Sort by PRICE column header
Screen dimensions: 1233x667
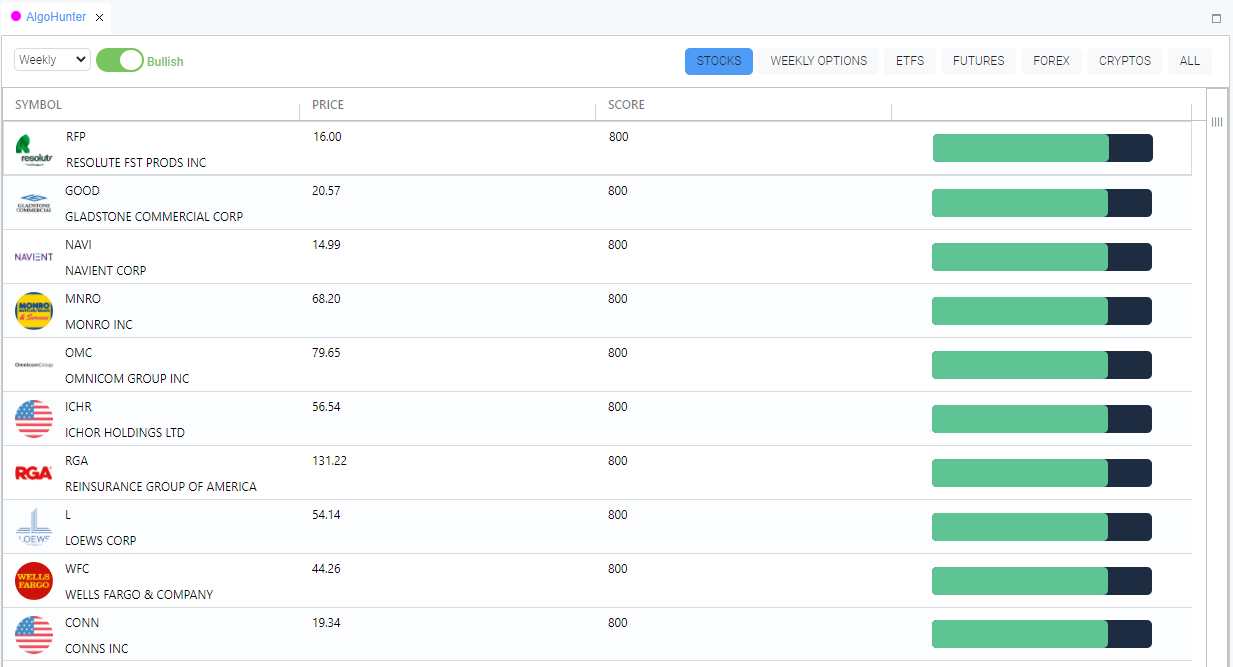coord(328,105)
